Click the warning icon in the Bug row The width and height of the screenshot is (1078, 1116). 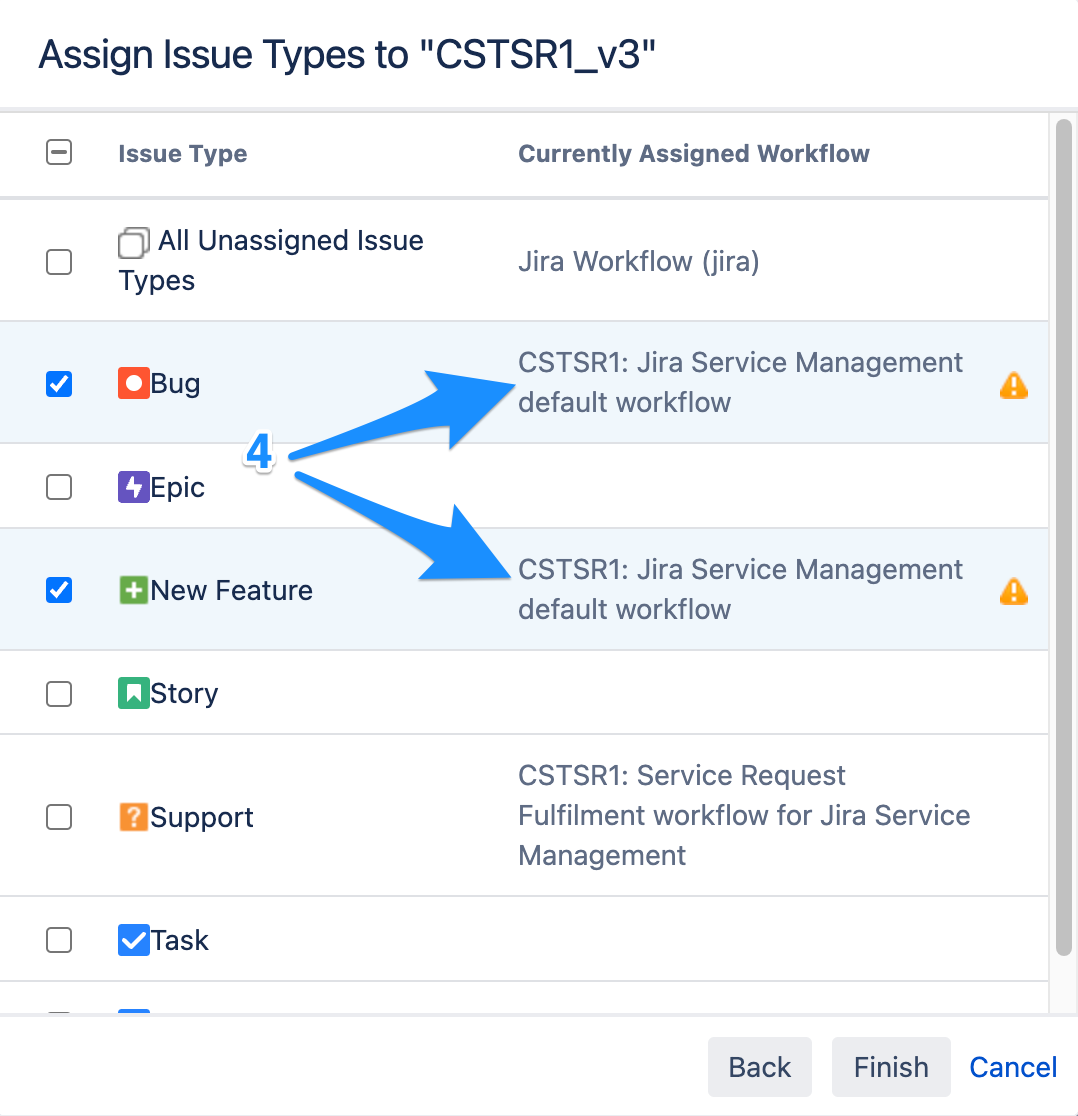click(x=1014, y=385)
